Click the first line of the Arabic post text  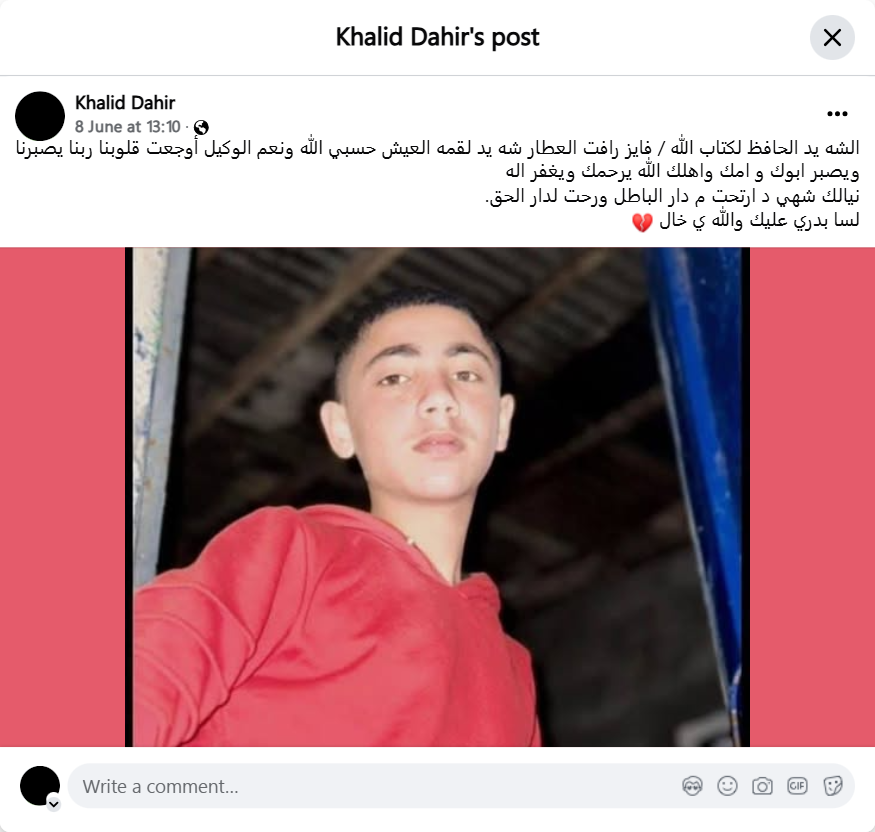pyautogui.click(x=437, y=148)
